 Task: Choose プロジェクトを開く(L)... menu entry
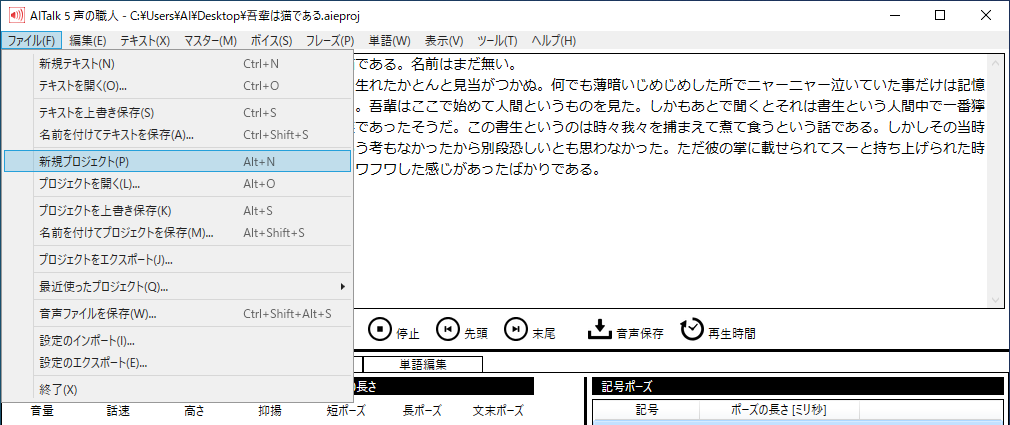point(177,184)
